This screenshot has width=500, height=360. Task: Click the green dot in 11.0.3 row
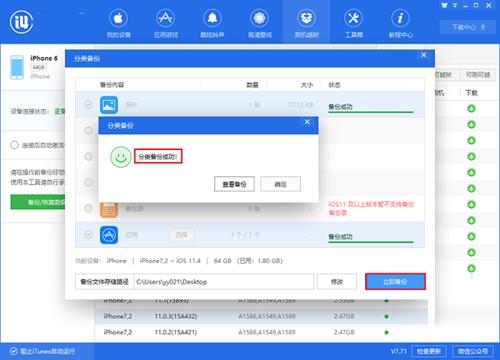pyautogui.click(x=386, y=316)
